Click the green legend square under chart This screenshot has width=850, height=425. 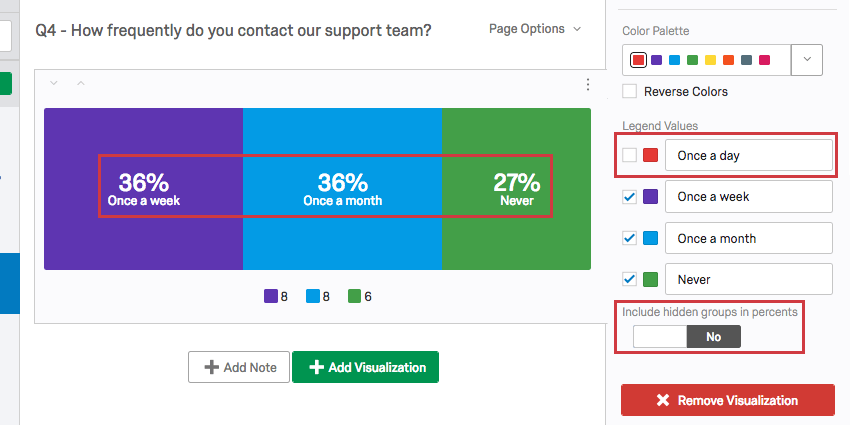pyautogui.click(x=354, y=296)
